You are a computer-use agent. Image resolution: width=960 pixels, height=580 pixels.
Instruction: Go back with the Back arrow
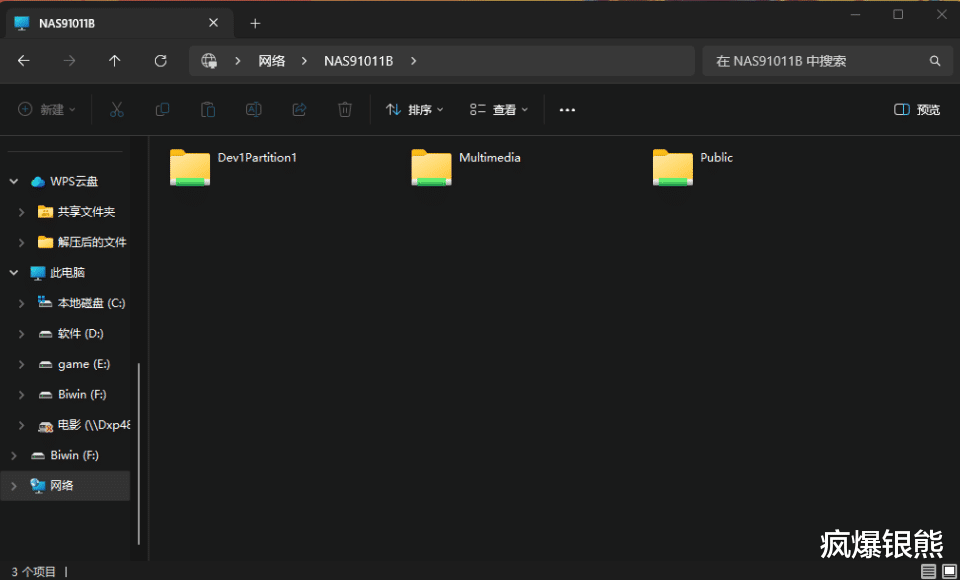23,61
